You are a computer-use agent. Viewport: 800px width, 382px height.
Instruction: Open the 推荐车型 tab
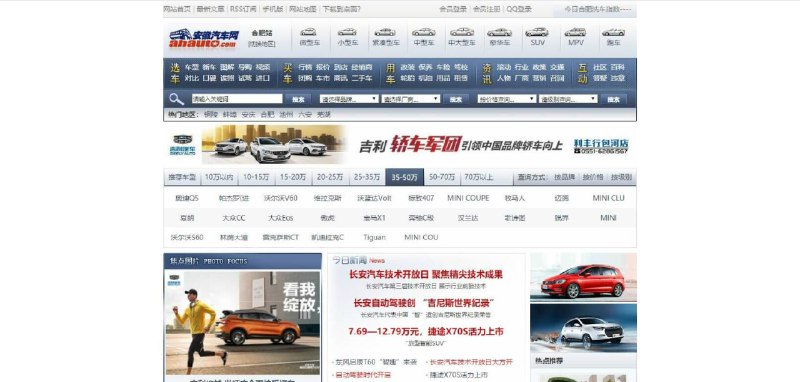(182, 177)
